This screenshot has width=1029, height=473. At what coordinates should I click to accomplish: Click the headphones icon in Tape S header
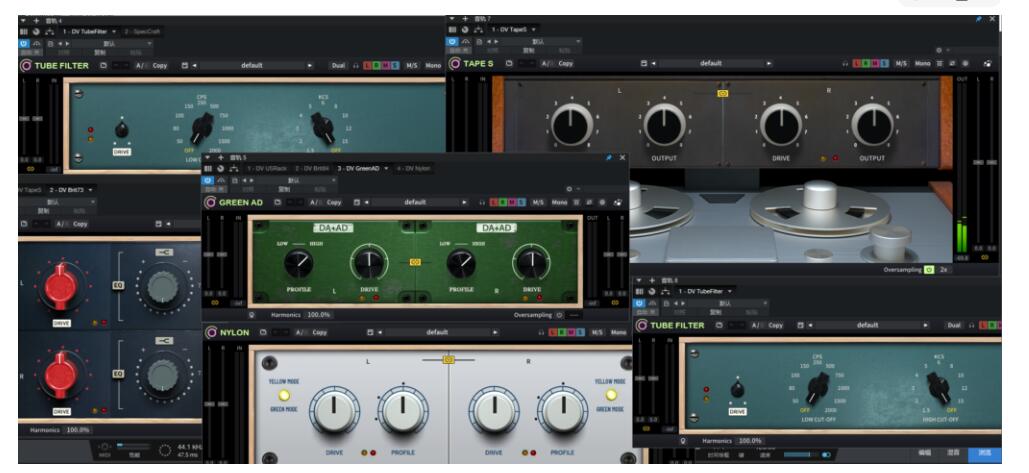tap(846, 64)
